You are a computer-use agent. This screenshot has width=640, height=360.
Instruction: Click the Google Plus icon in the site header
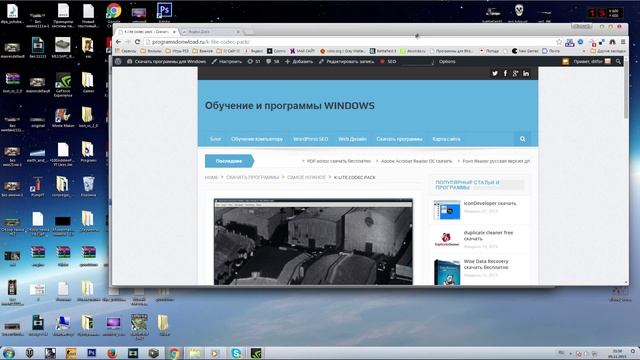pos(516,73)
